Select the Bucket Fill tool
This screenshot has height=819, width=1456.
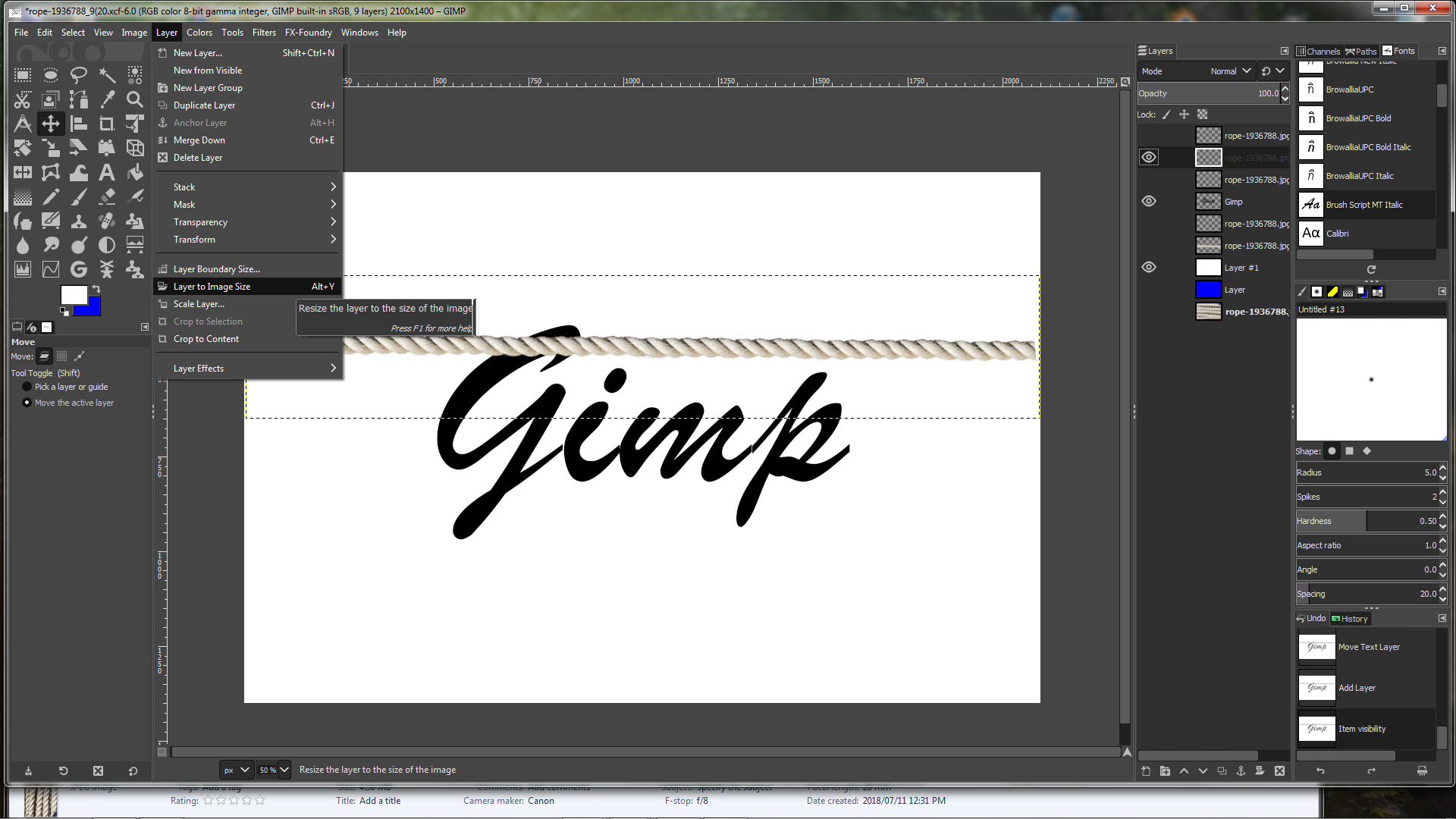tap(135, 172)
